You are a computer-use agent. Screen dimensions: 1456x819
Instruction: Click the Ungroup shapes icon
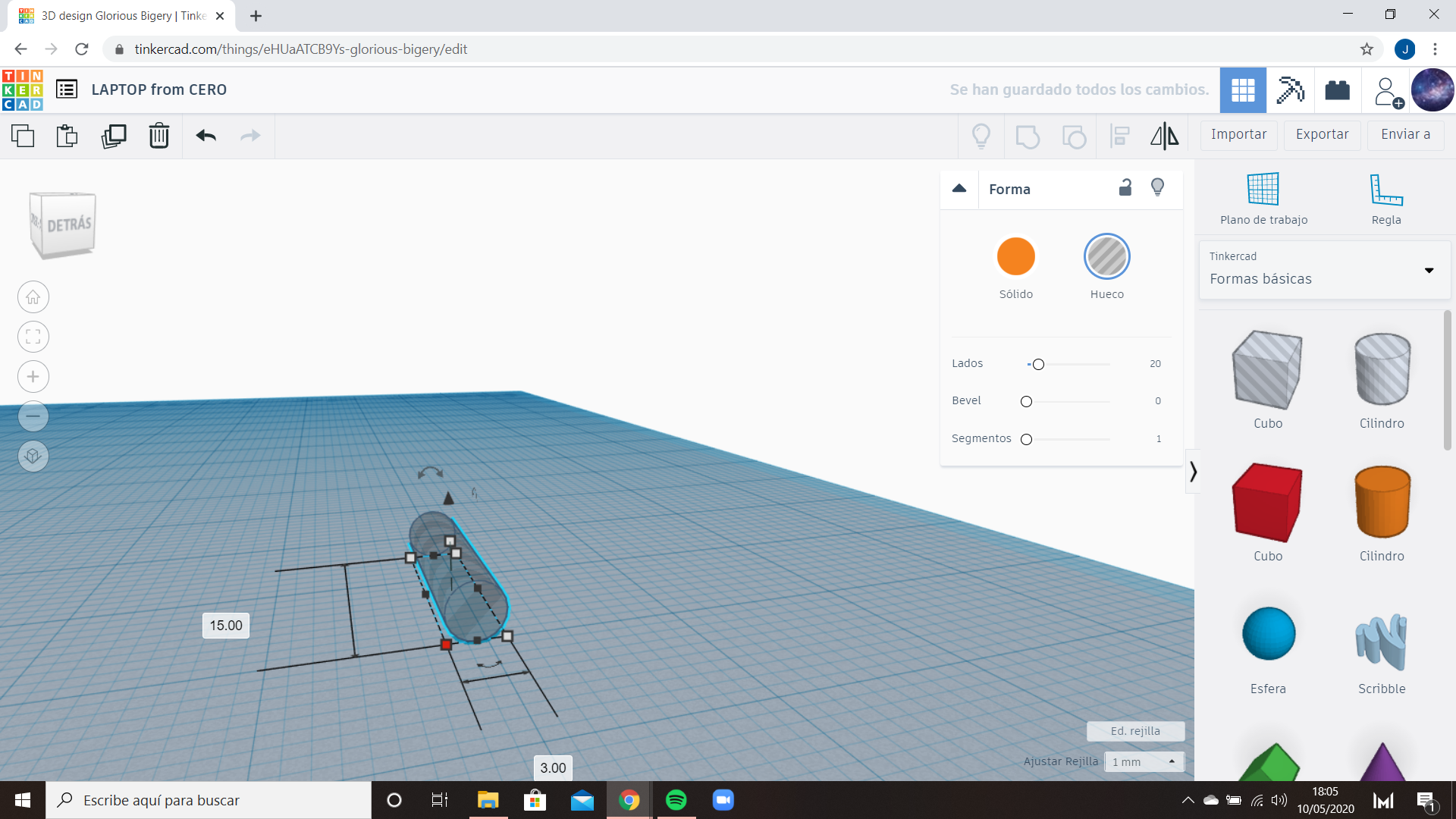point(1074,136)
